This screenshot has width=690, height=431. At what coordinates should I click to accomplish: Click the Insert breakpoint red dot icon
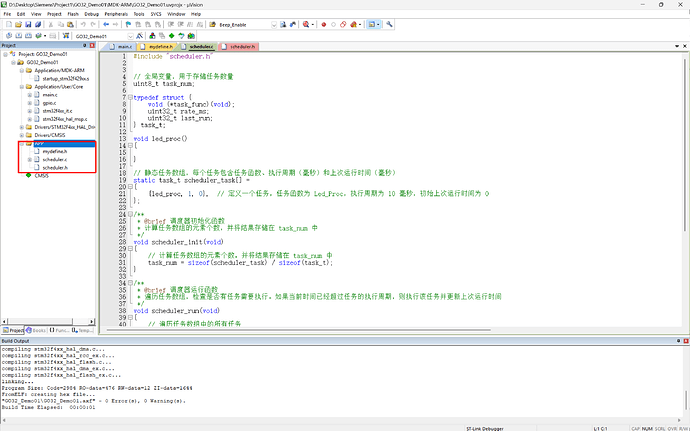[x=323, y=25]
